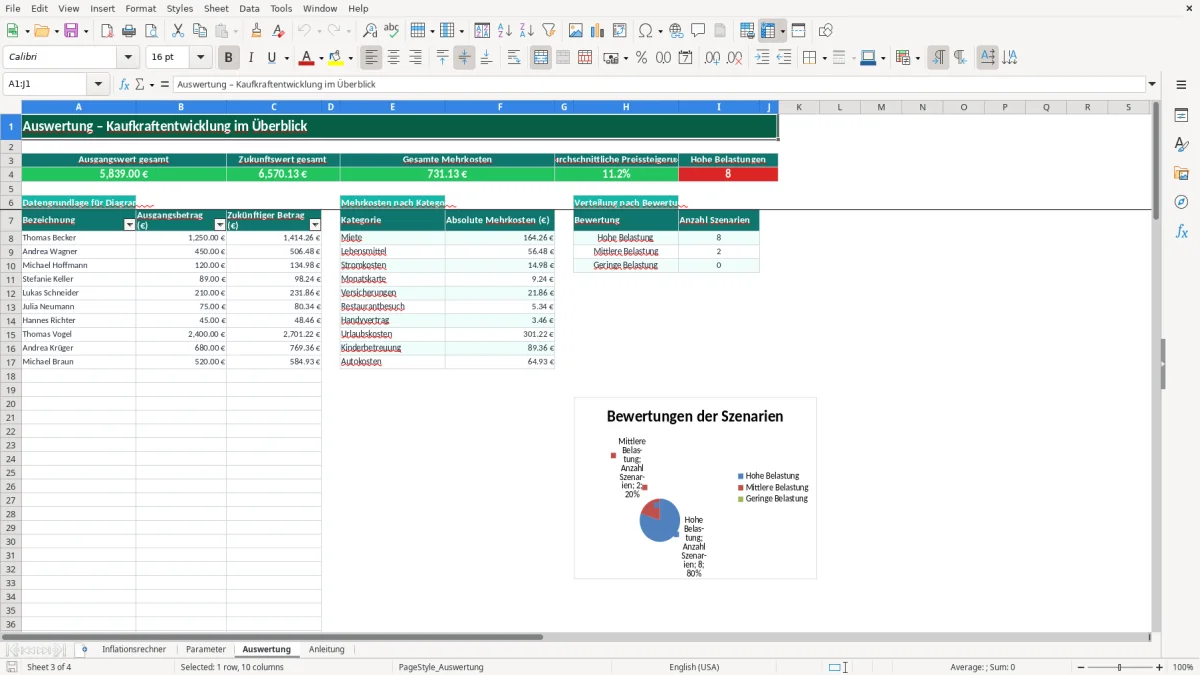The image size is (1200, 675).
Task: Add a decimal place
Action: tap(713, 58)
